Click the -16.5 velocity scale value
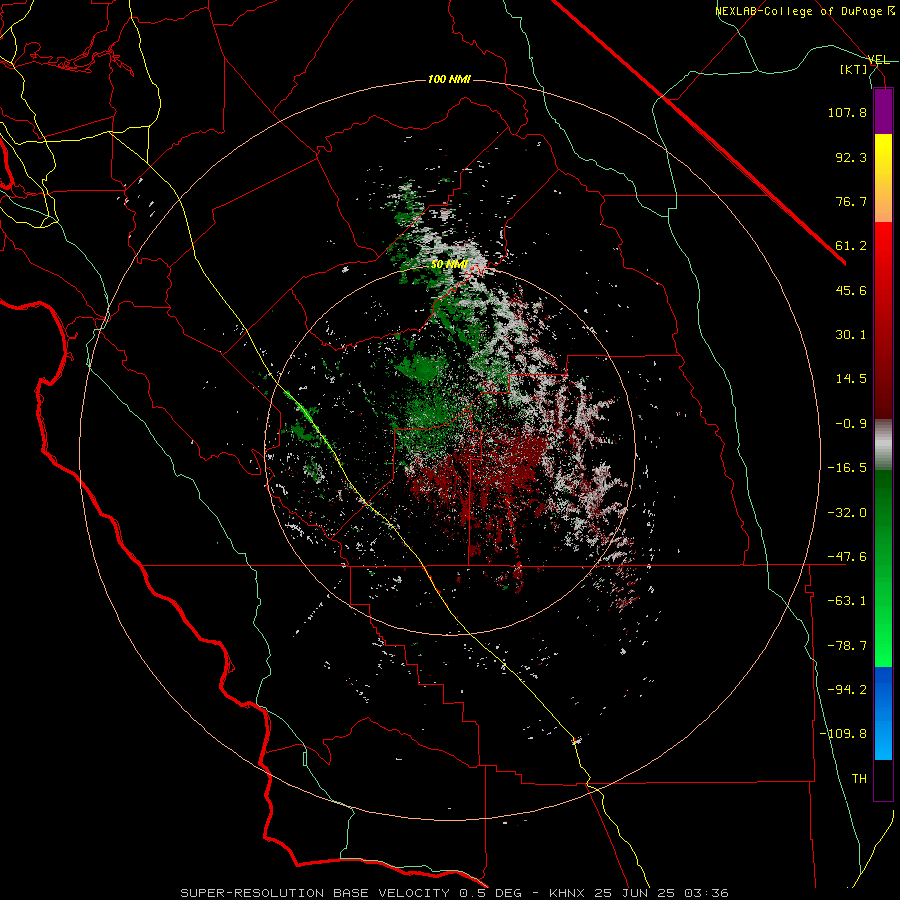This screenshot has height=900, width=900. pyautogui.click(x=847, y=468)
